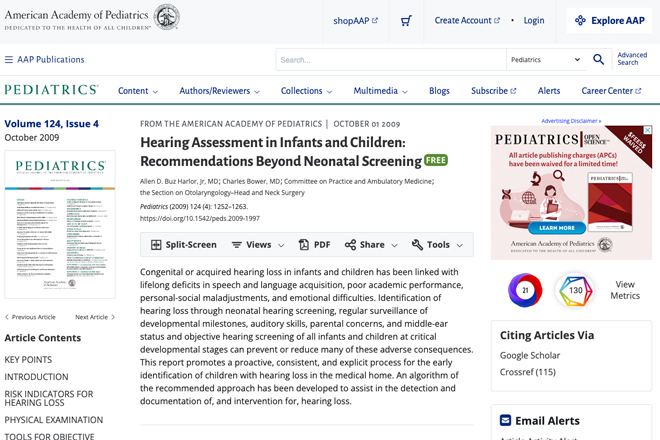The height and width of the screenshot is (440, 660).
Task: Click author Allen D. Buz Harlor, Jr, MD
Action: [179, 181]
